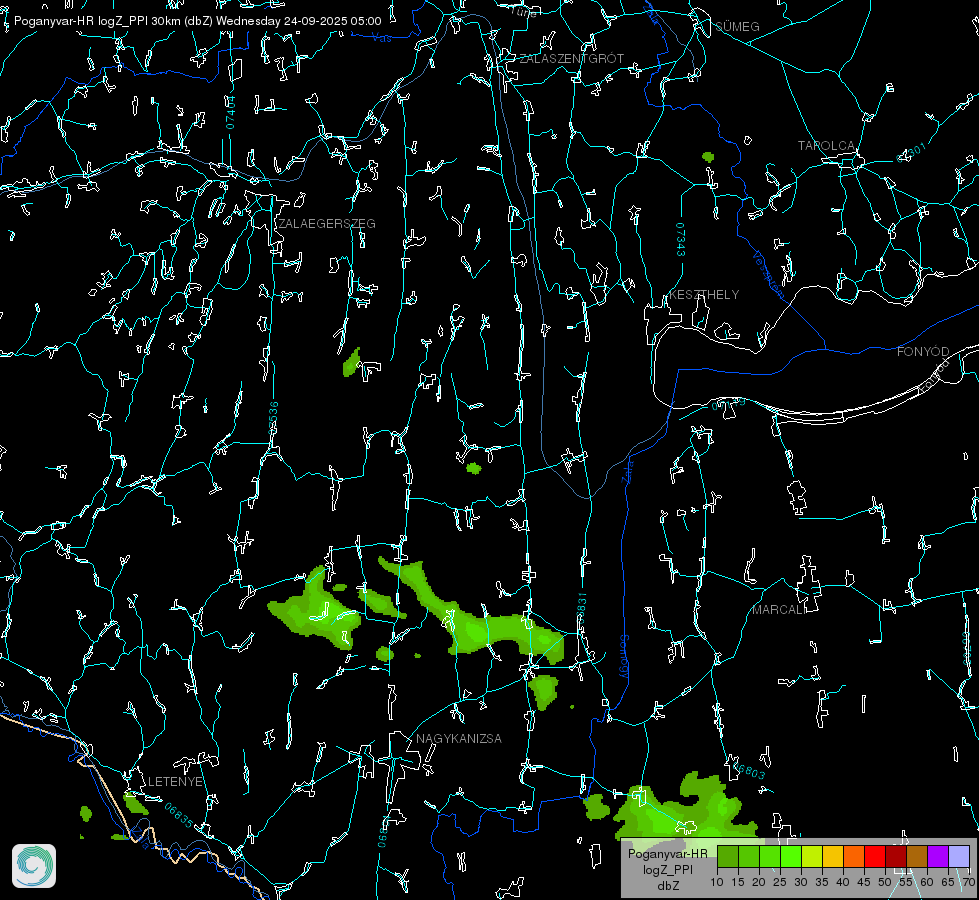The width and height of the screenshot is (979, 900).
Task: Click the blue Zala county label
Action: point(627,471)
